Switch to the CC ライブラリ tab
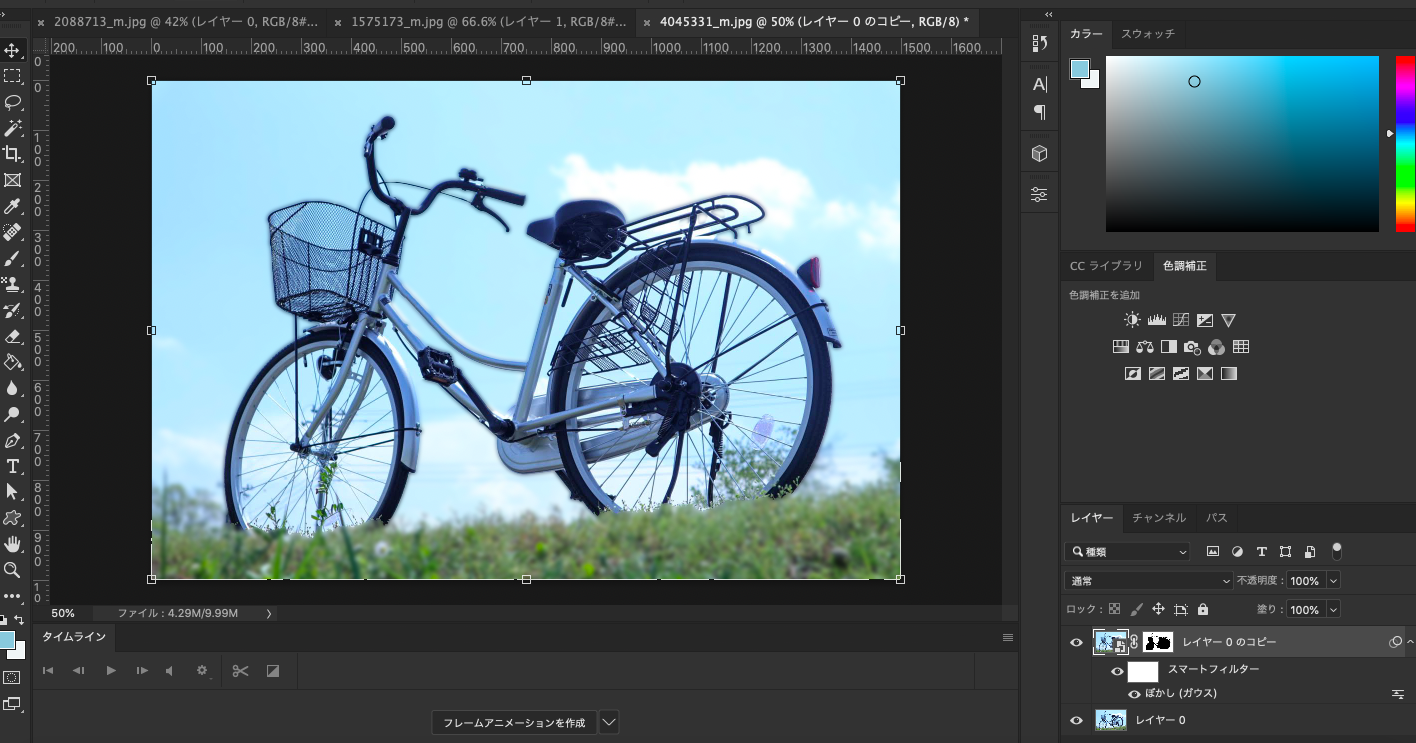1416x743 pixels. tap(1106, 266)
